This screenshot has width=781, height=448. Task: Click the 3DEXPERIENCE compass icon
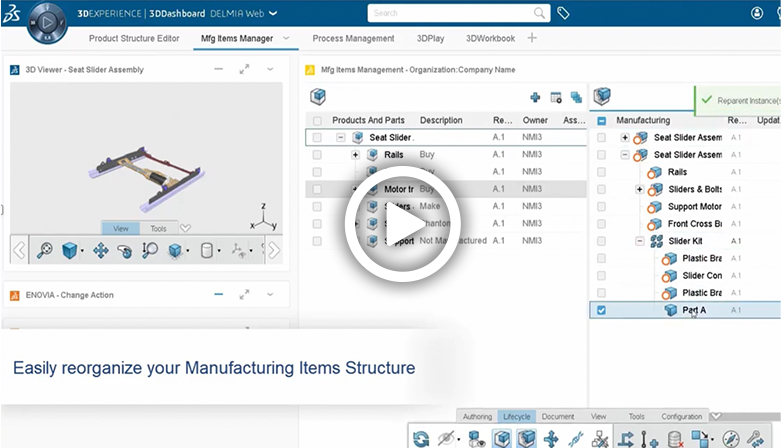pos(47,22)
